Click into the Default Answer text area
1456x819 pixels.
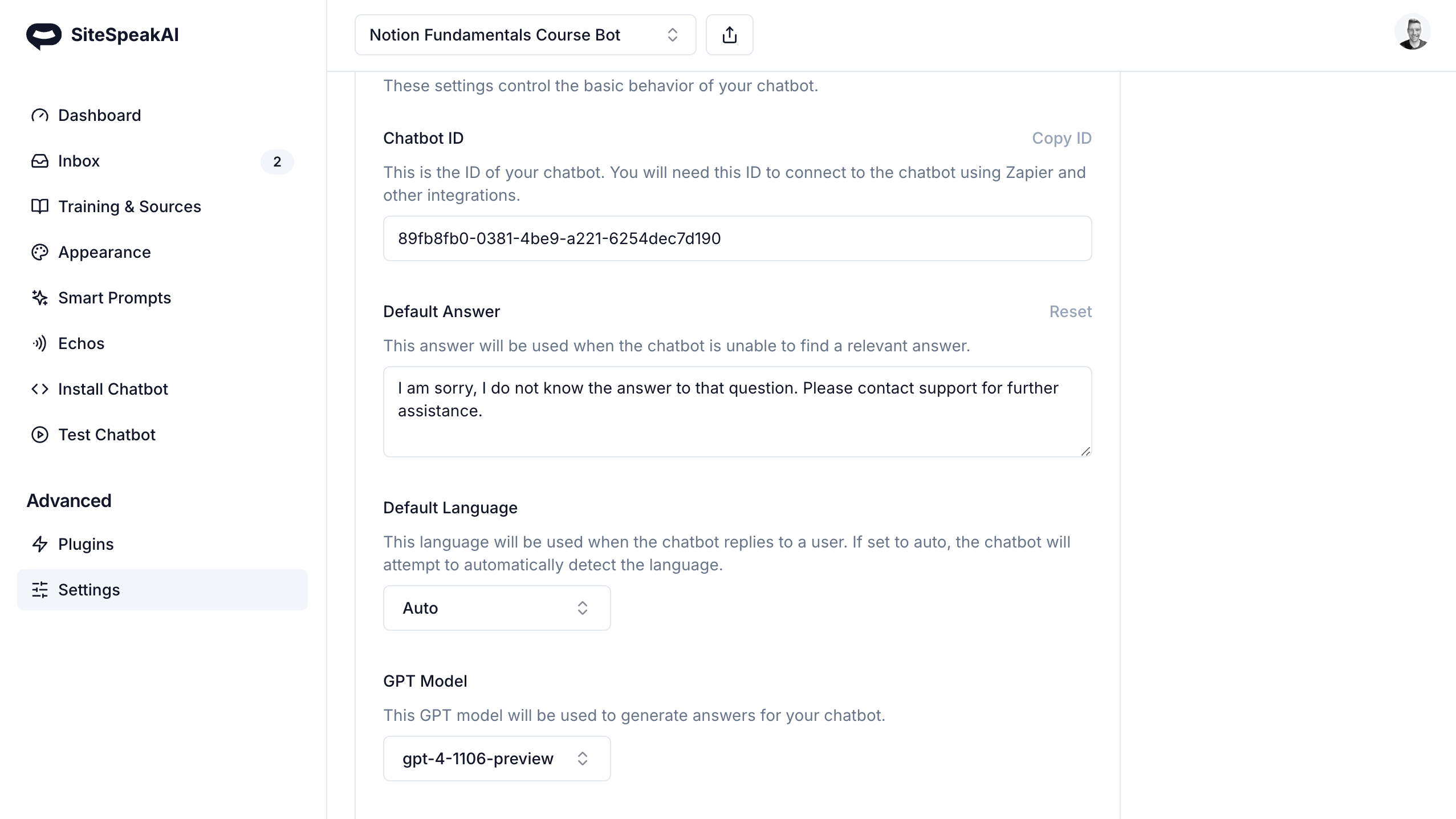tap(737, 412)
